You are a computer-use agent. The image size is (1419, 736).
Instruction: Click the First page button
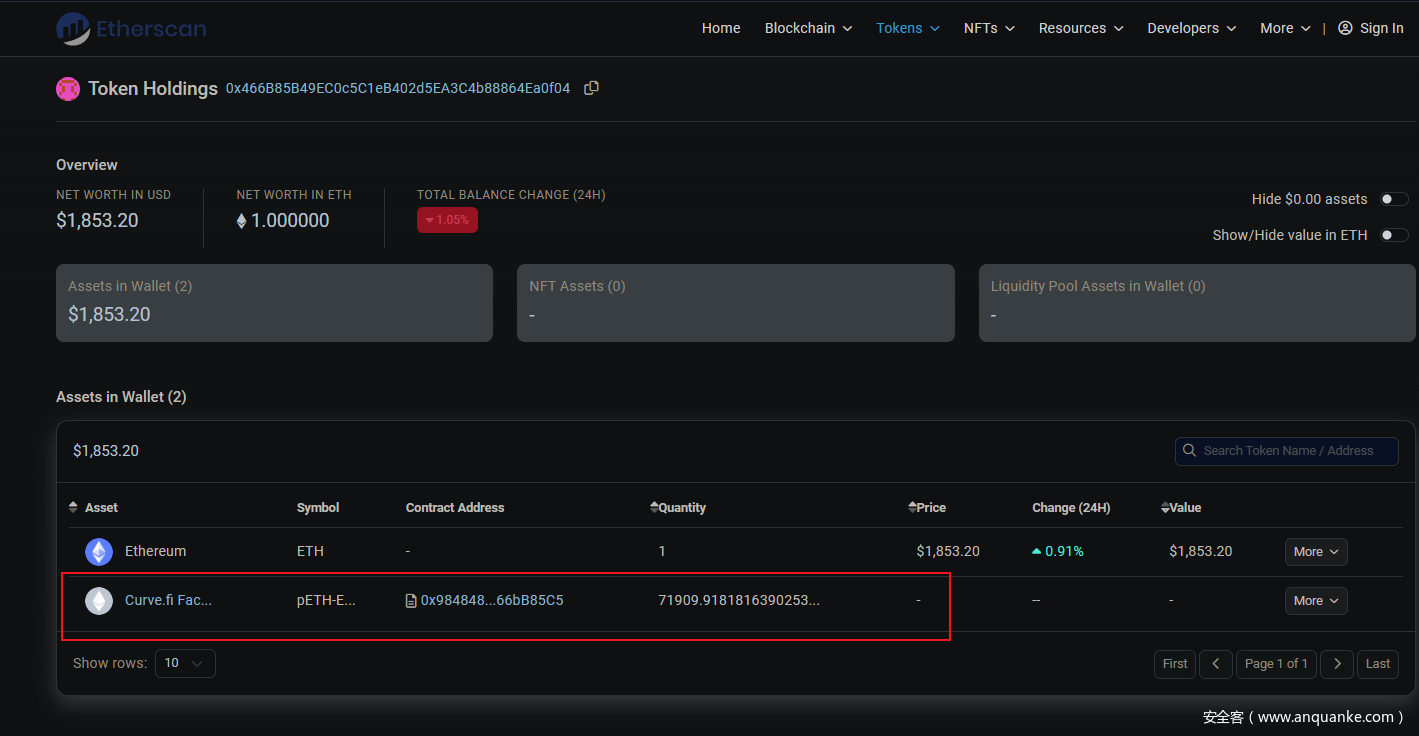point(1175,664)
